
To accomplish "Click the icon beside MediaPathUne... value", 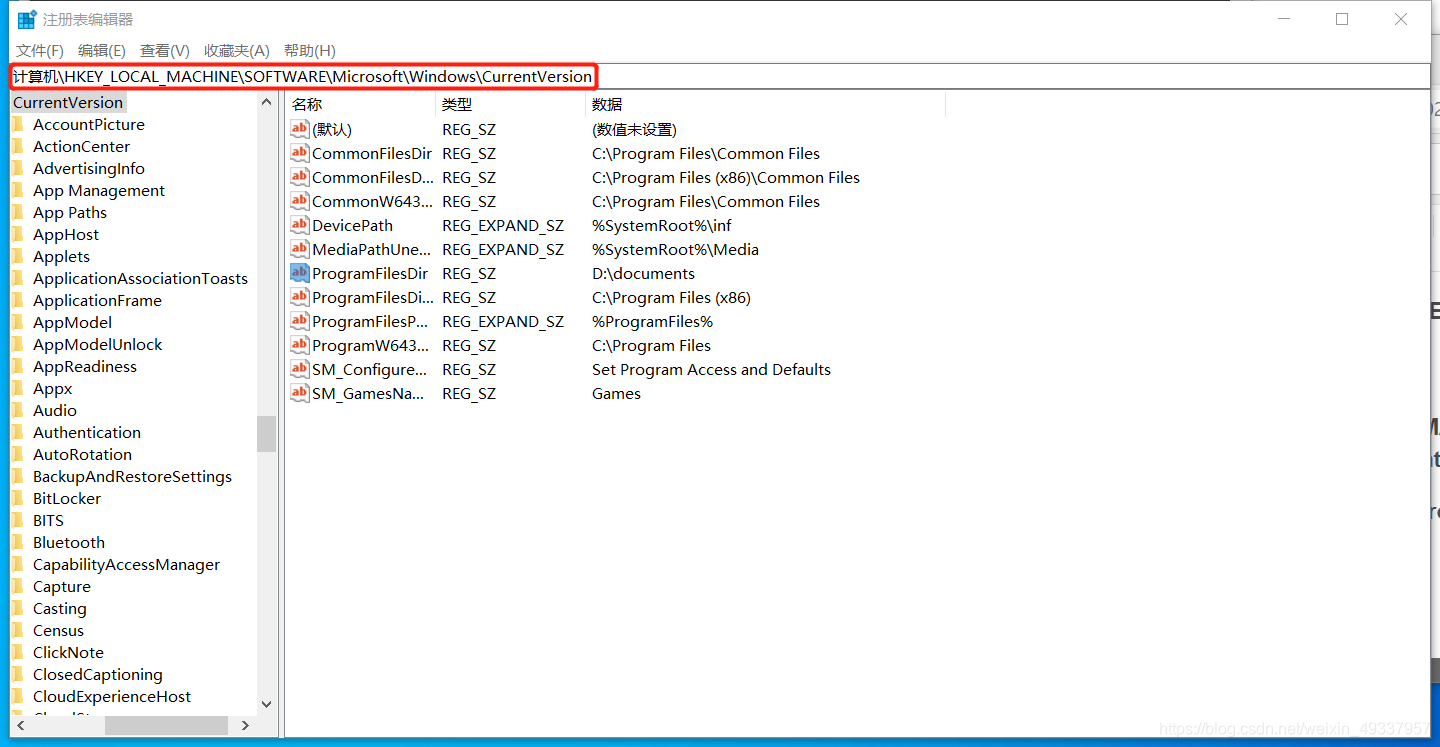I will pos(299,249).
